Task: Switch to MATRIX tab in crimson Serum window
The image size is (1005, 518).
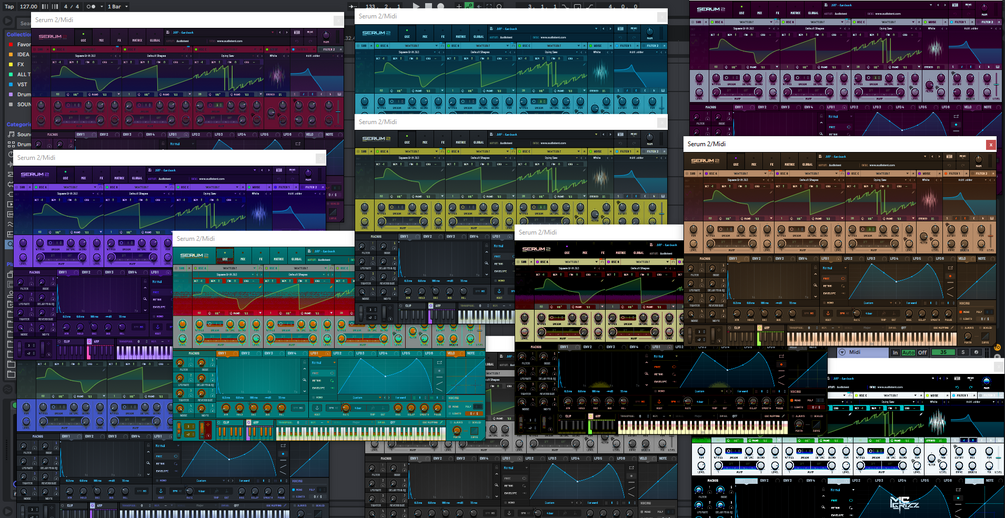Action: point(137,37)
